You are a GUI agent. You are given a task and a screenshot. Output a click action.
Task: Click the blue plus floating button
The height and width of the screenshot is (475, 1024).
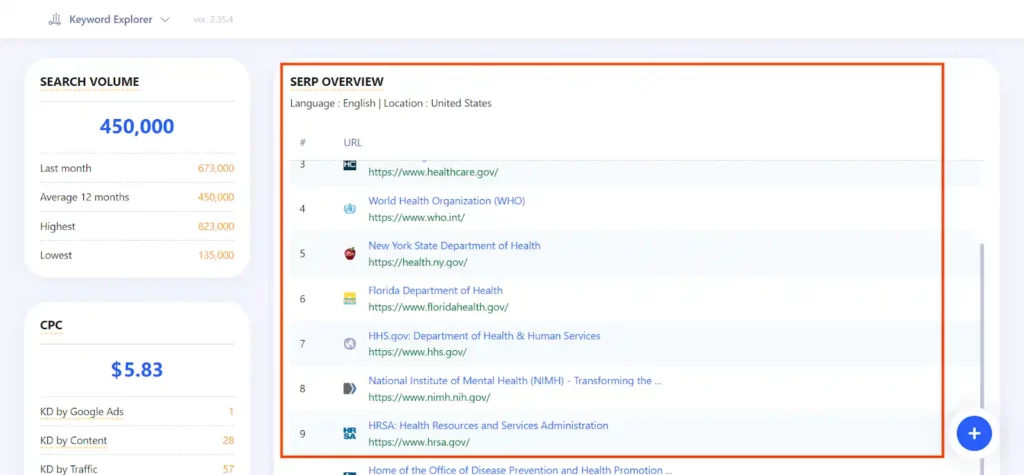coord(974,433)
